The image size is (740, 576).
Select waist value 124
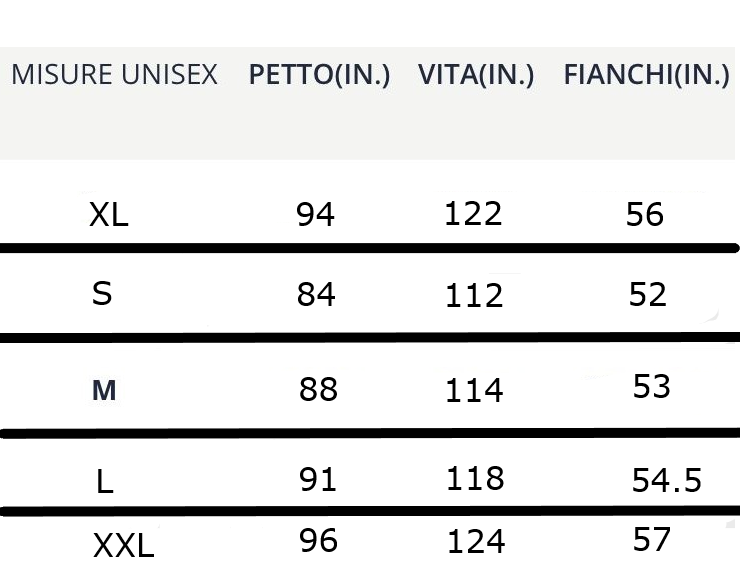[473, 543]
